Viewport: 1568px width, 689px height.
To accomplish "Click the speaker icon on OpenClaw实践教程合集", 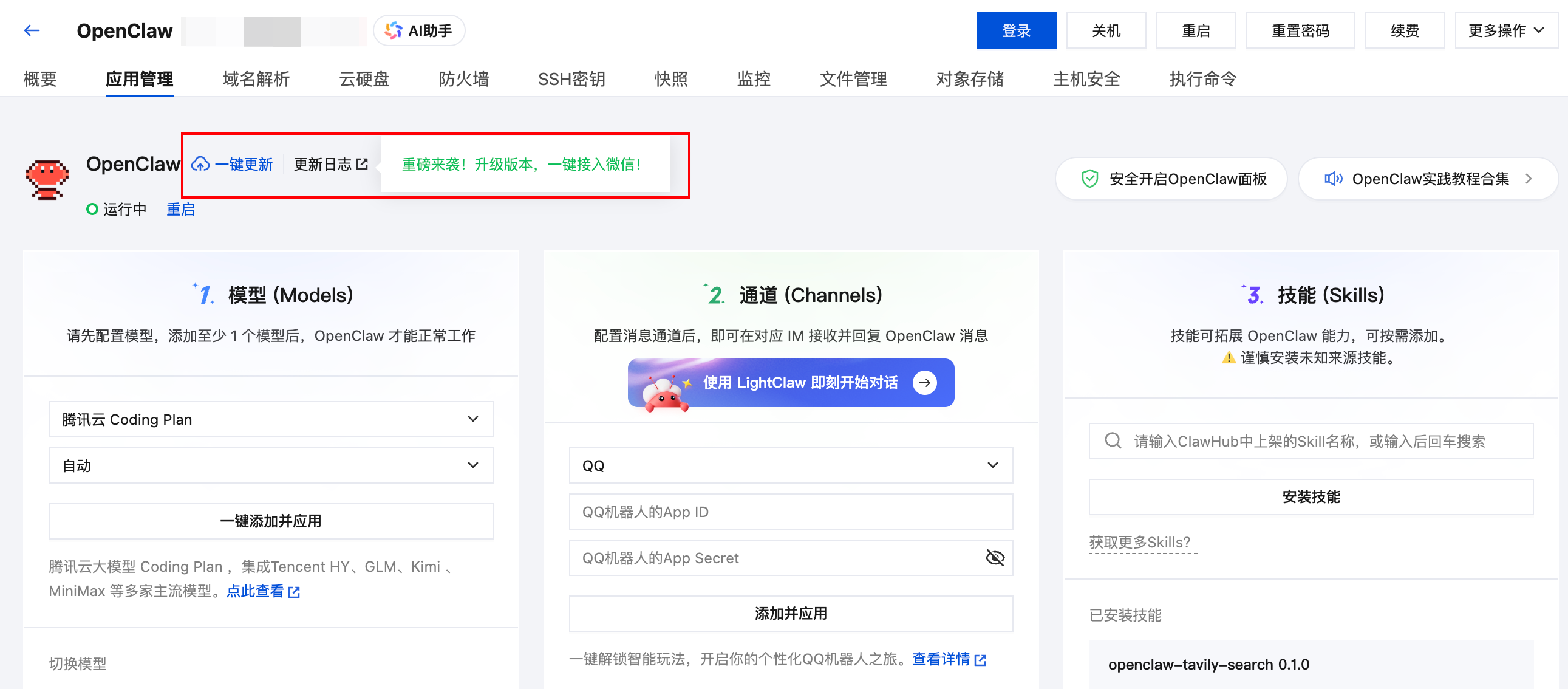I will [1332, 179].
